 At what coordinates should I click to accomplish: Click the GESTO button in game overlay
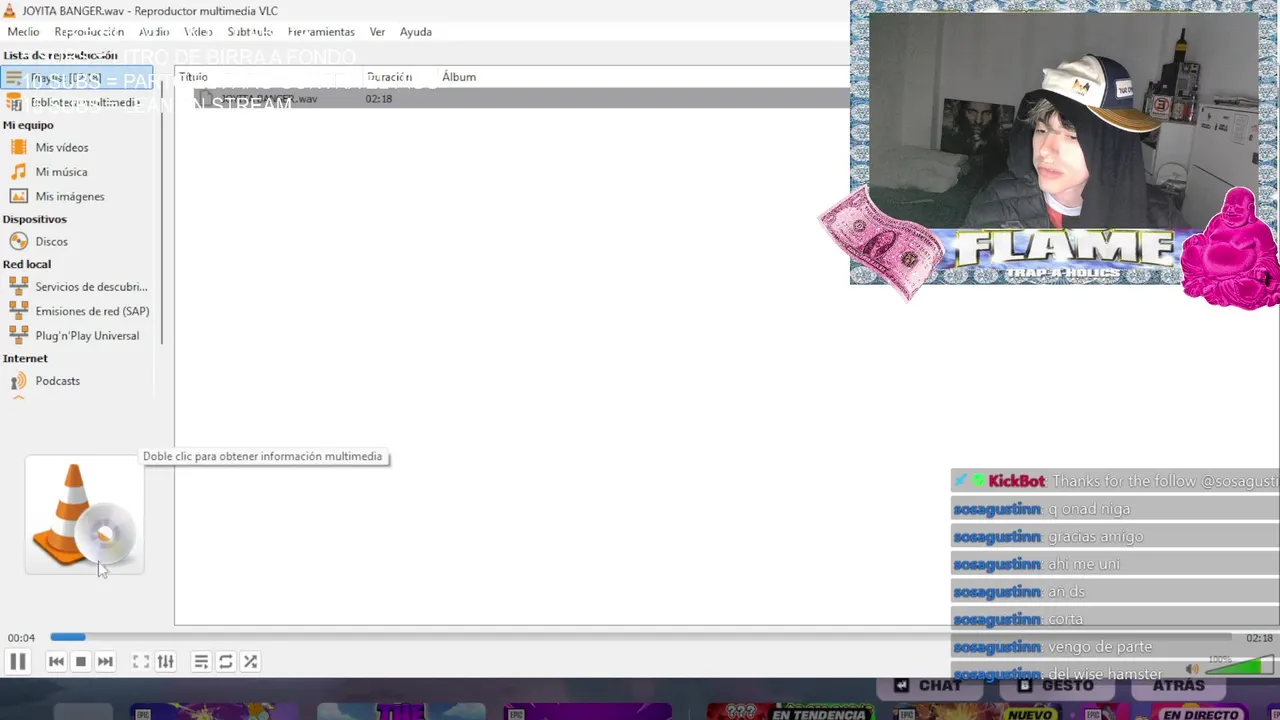1056,685
